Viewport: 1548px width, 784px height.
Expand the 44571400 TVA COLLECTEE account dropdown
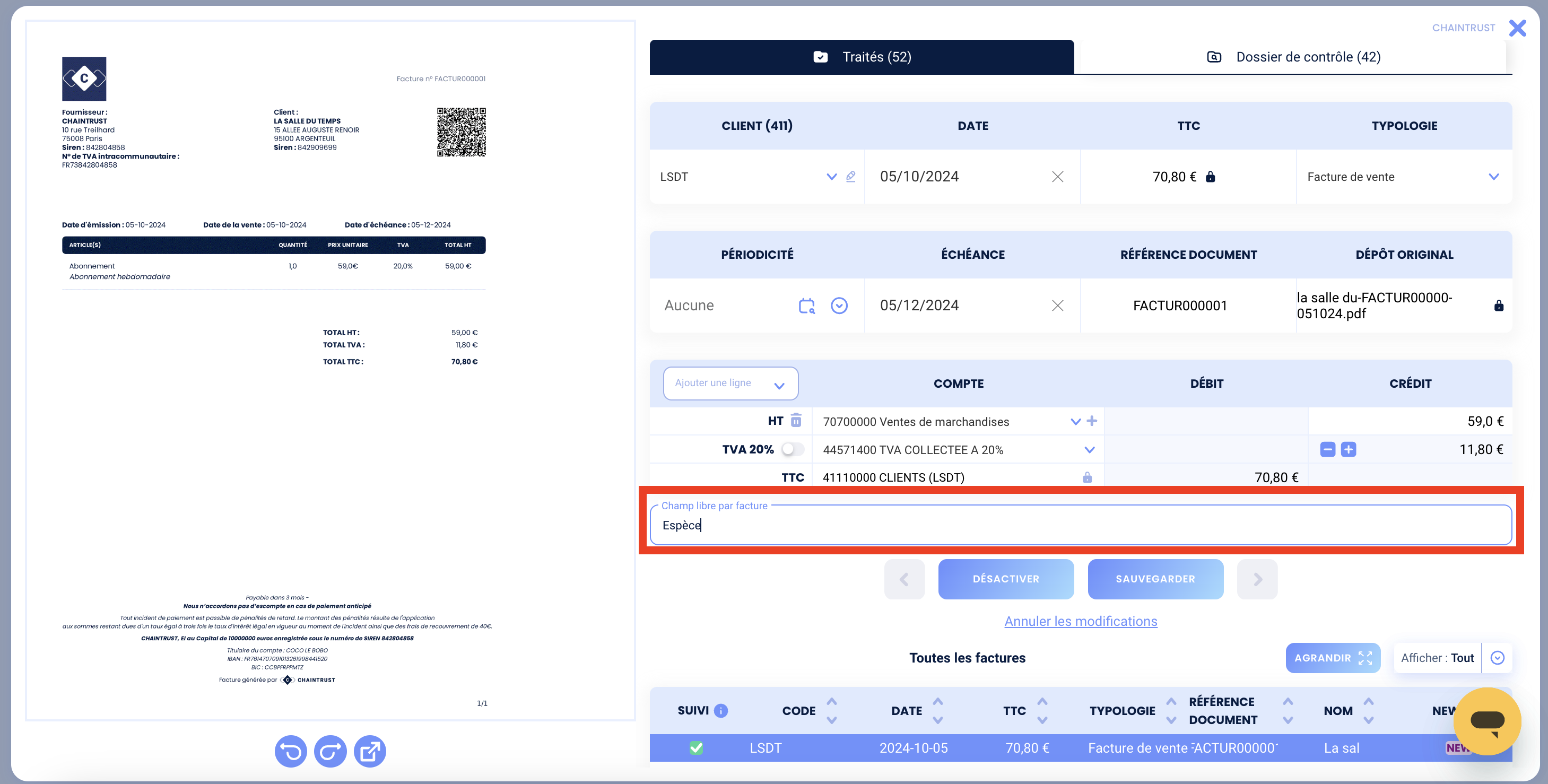(x=1090, y=449)
